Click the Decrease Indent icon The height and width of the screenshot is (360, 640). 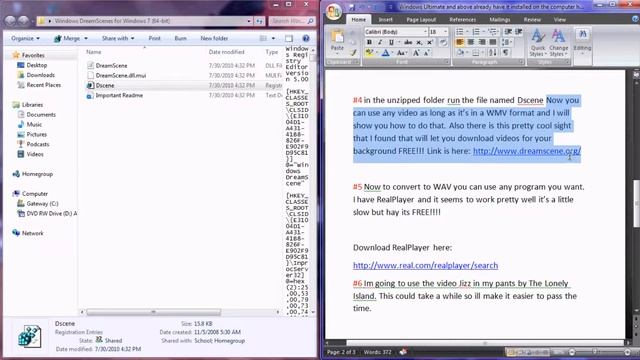click(x=508, y=32)
